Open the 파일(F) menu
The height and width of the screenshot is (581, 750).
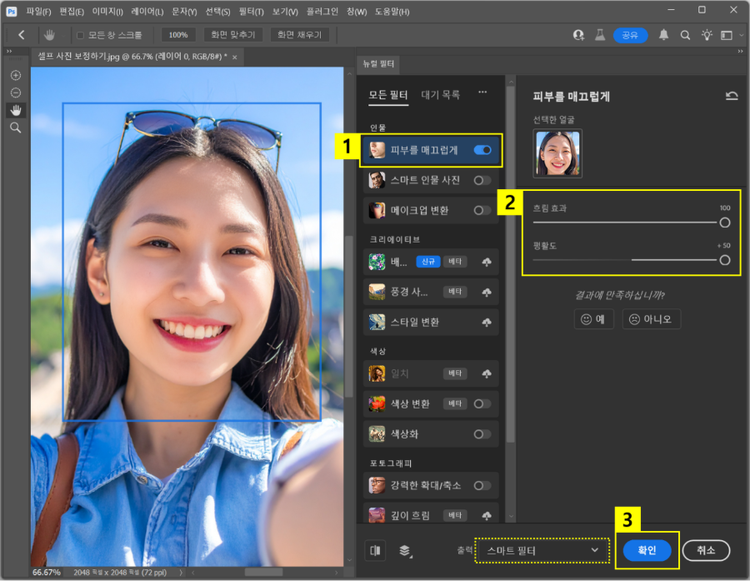38,11
